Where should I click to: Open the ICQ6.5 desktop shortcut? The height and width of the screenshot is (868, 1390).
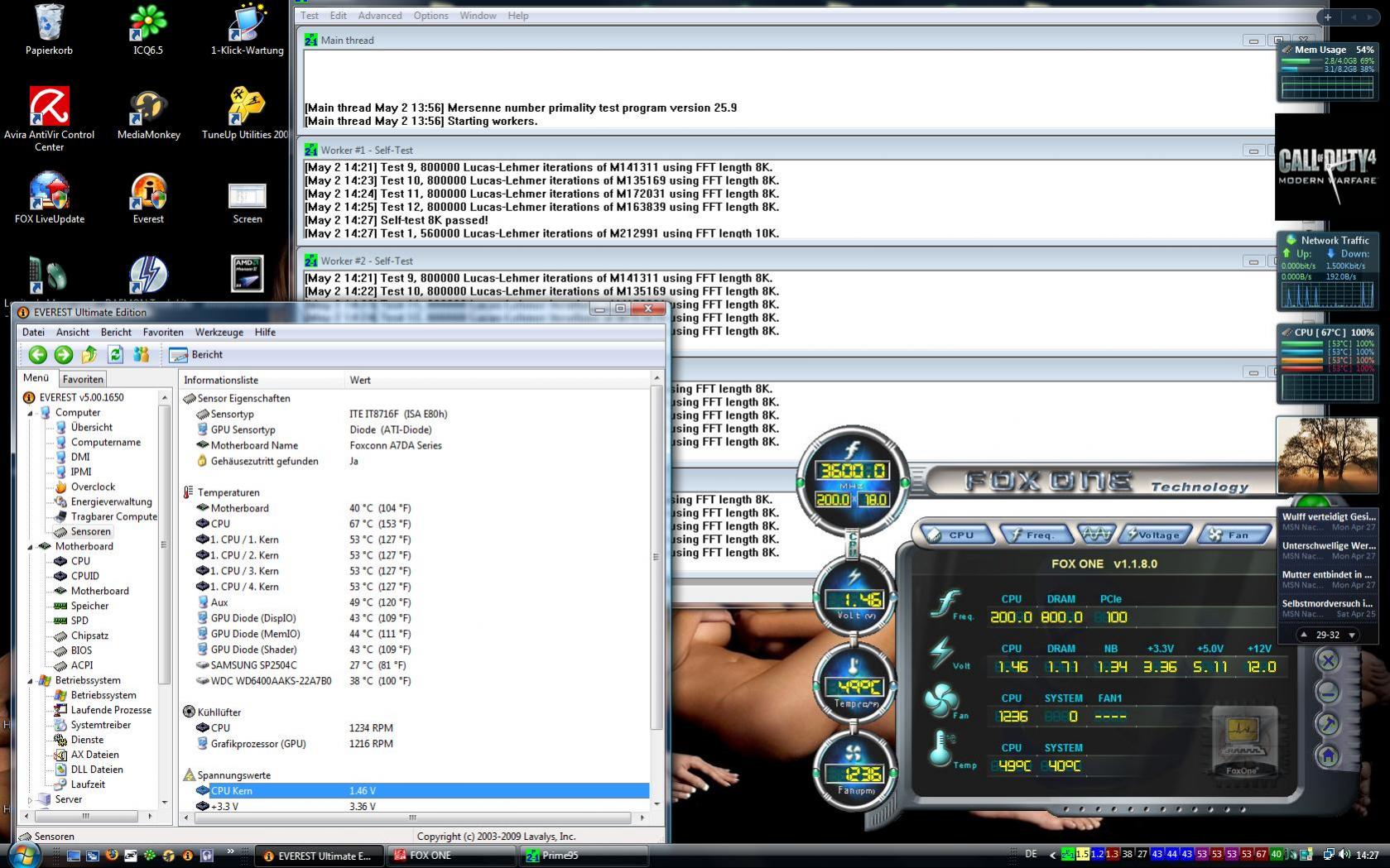148,31
